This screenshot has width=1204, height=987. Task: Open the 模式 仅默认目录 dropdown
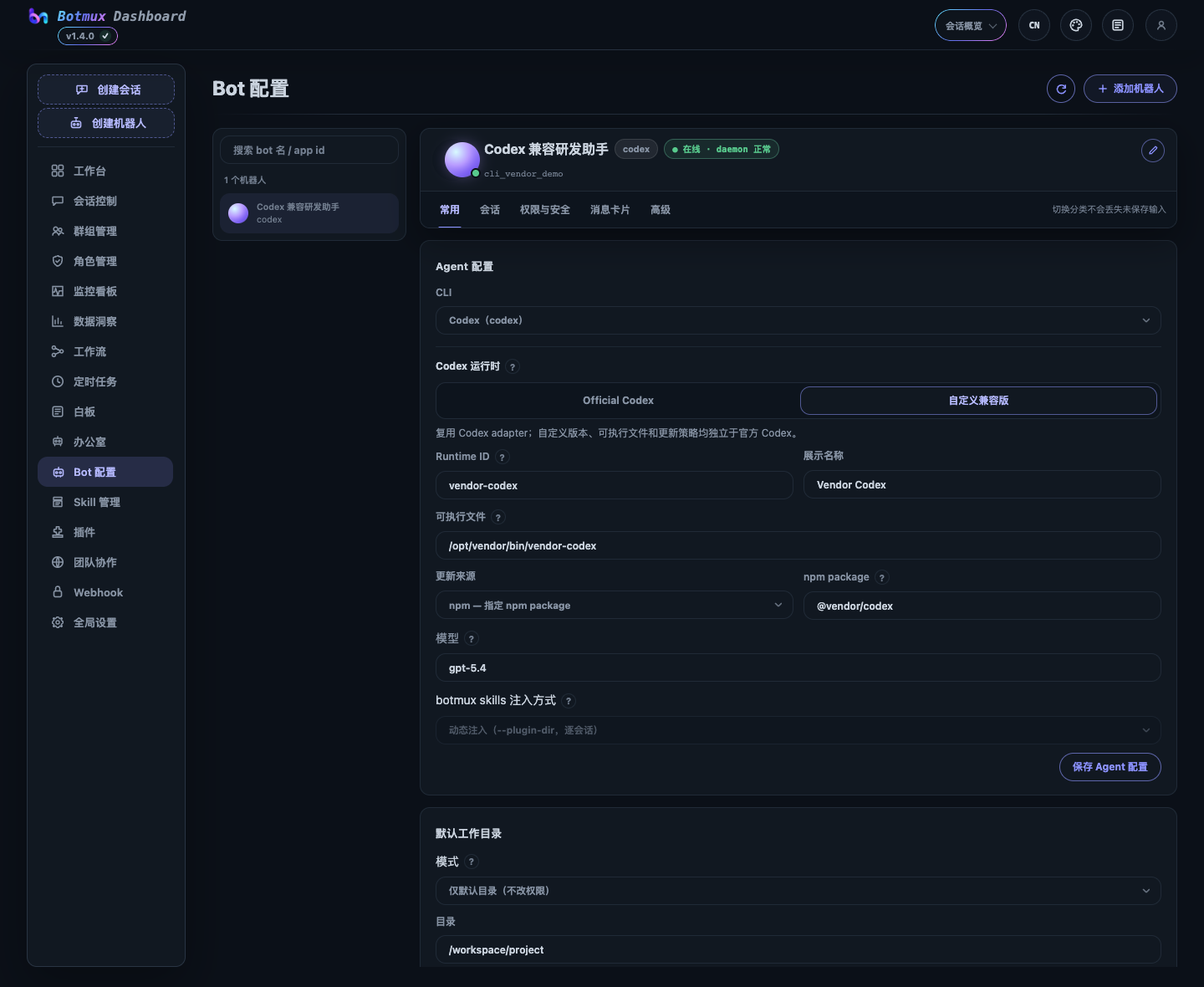798,891
